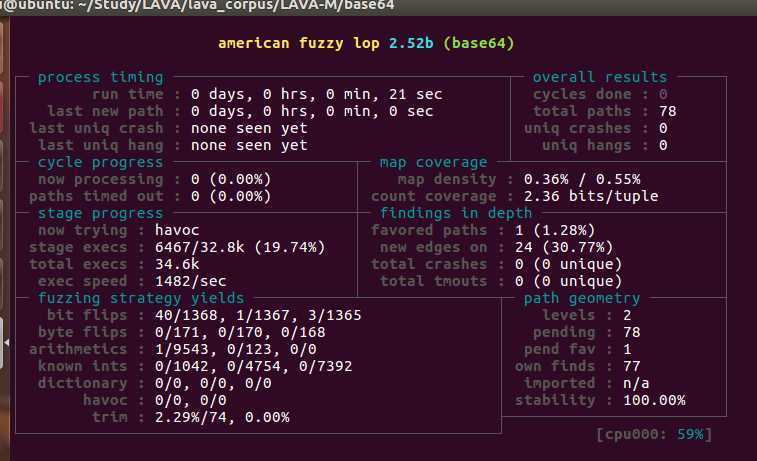The width and height of the screenshot is (757, 461).
Task: Click the total paths value 78
Action: 668,112
